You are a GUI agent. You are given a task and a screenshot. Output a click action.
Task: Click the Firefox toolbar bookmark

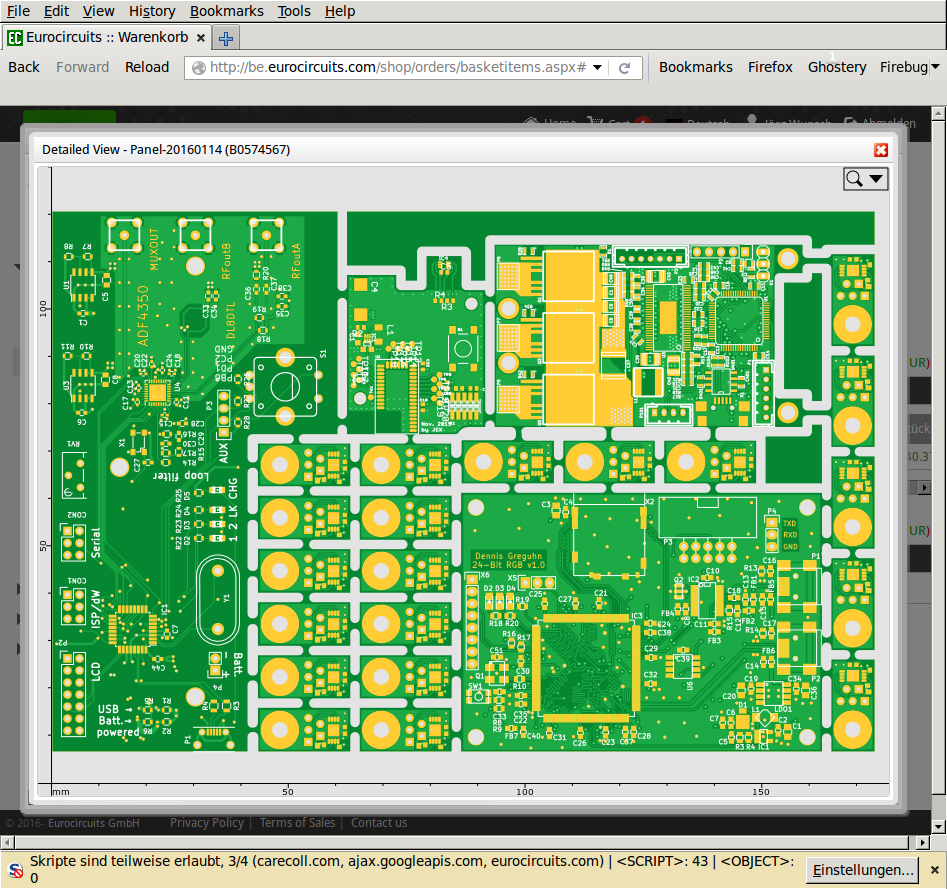(x=770, y=67)
